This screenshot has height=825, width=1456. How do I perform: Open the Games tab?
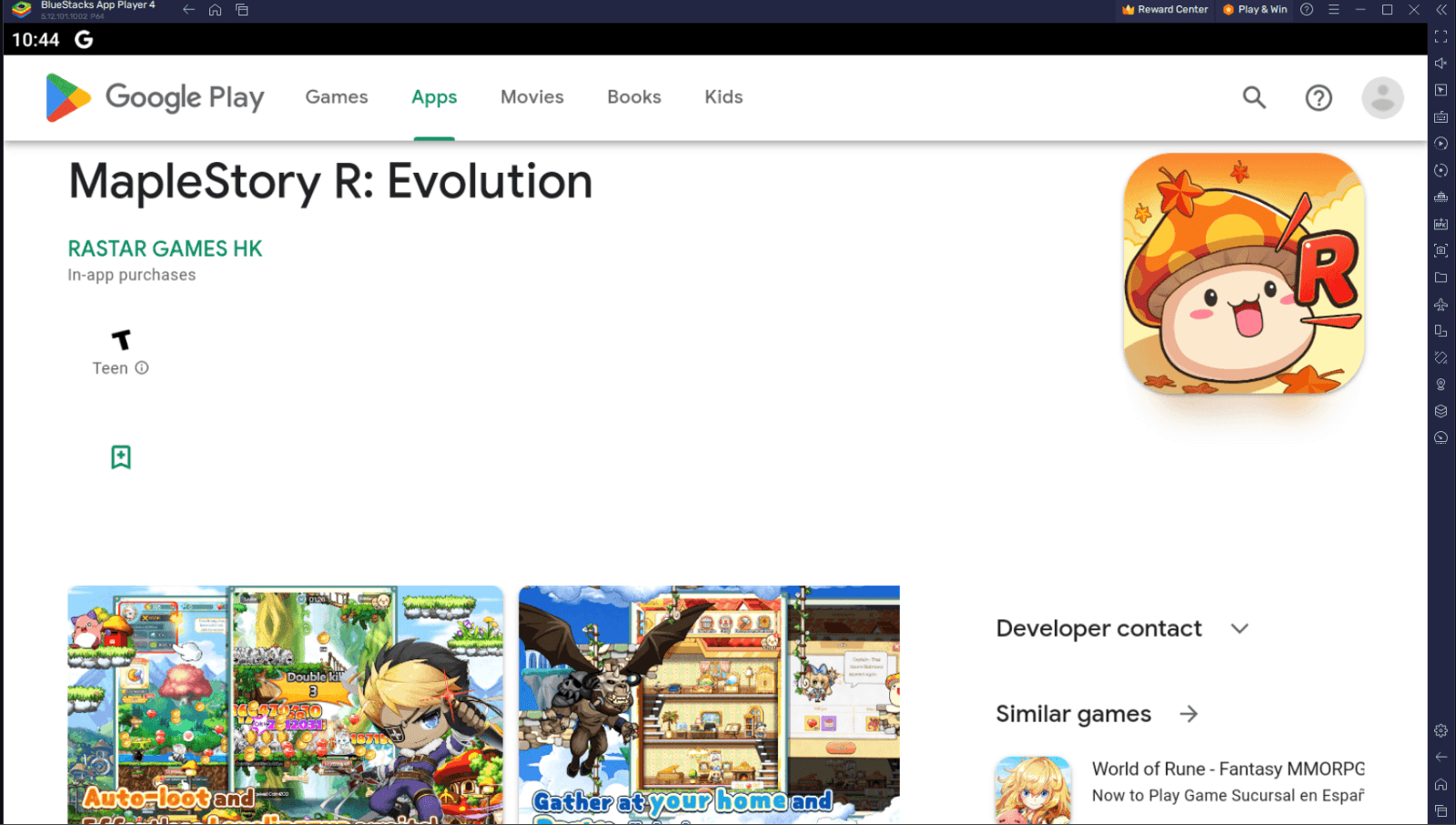pyautogui.click(x=337, y=96)
